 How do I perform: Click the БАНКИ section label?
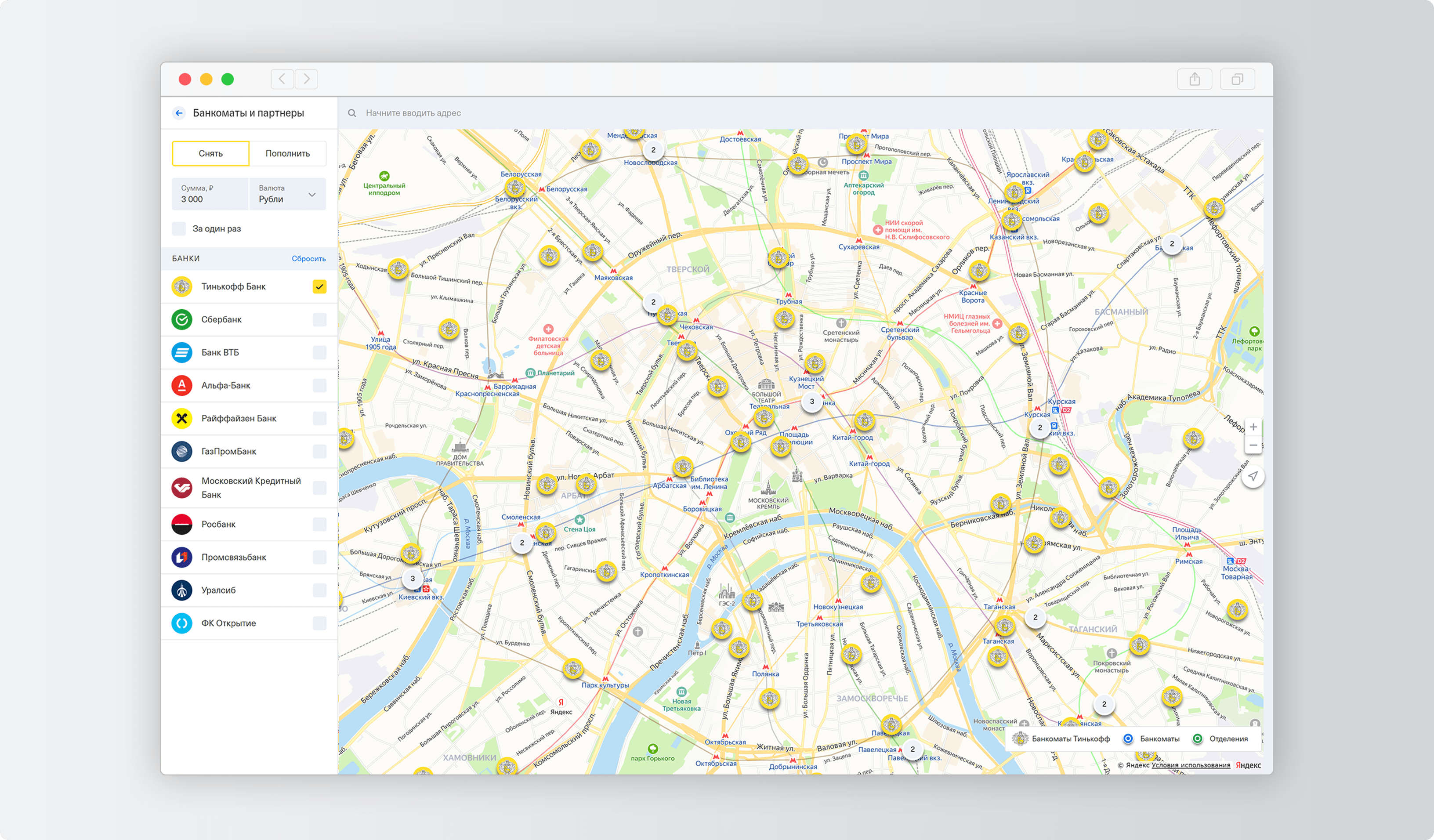pos(186,258)
